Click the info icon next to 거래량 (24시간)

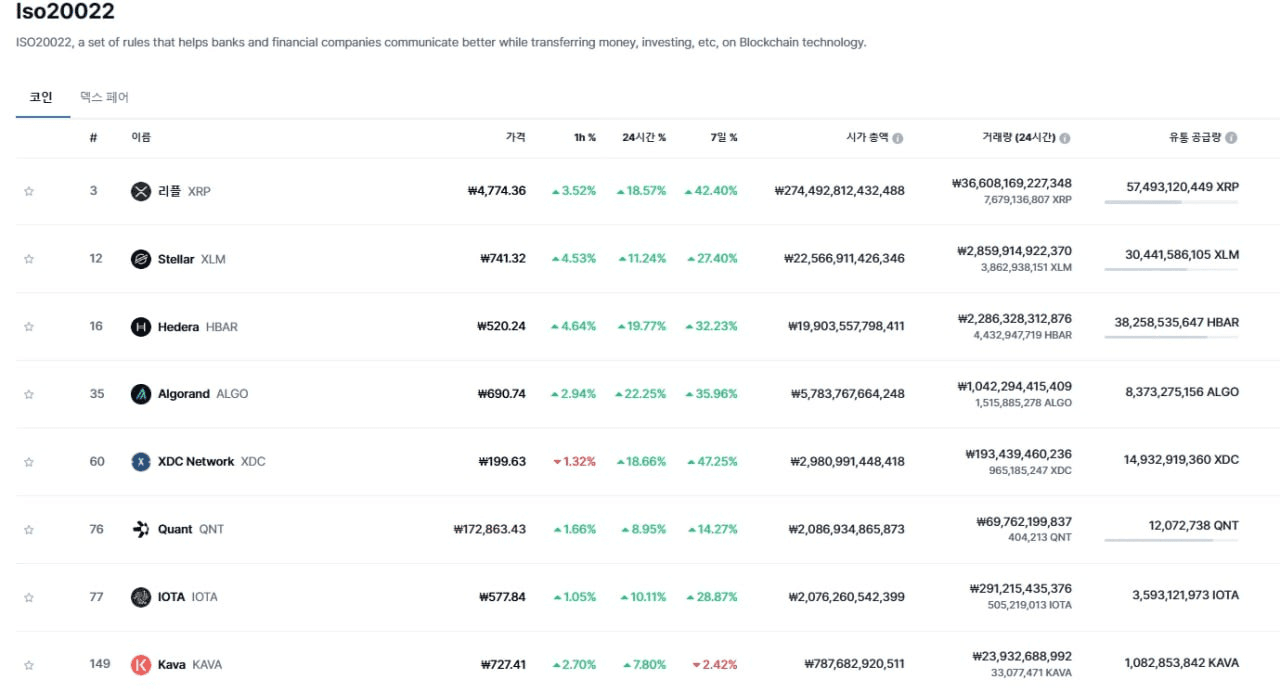point(1065,138)
